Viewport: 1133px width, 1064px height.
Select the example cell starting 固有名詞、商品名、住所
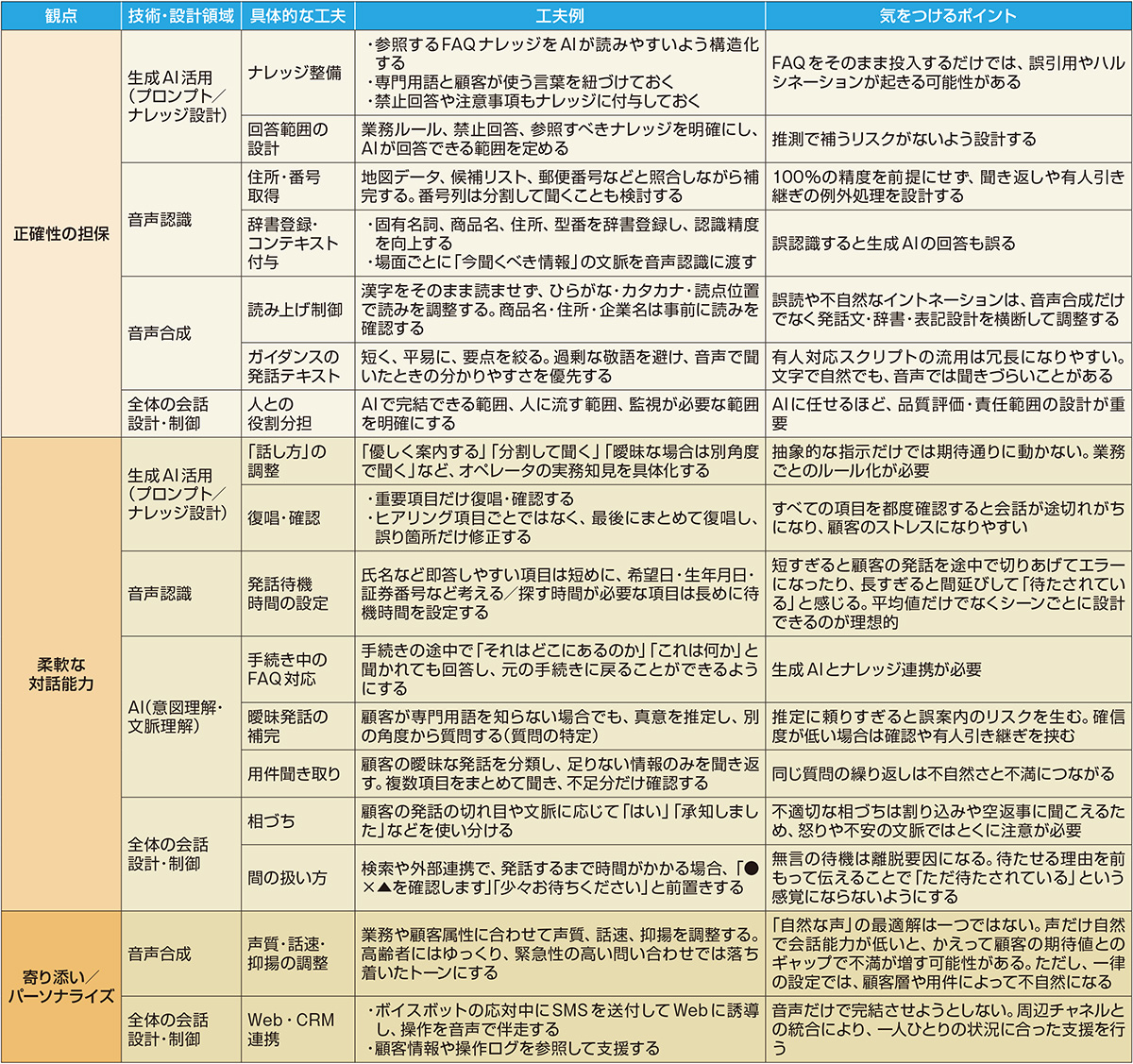click(560, 243)
